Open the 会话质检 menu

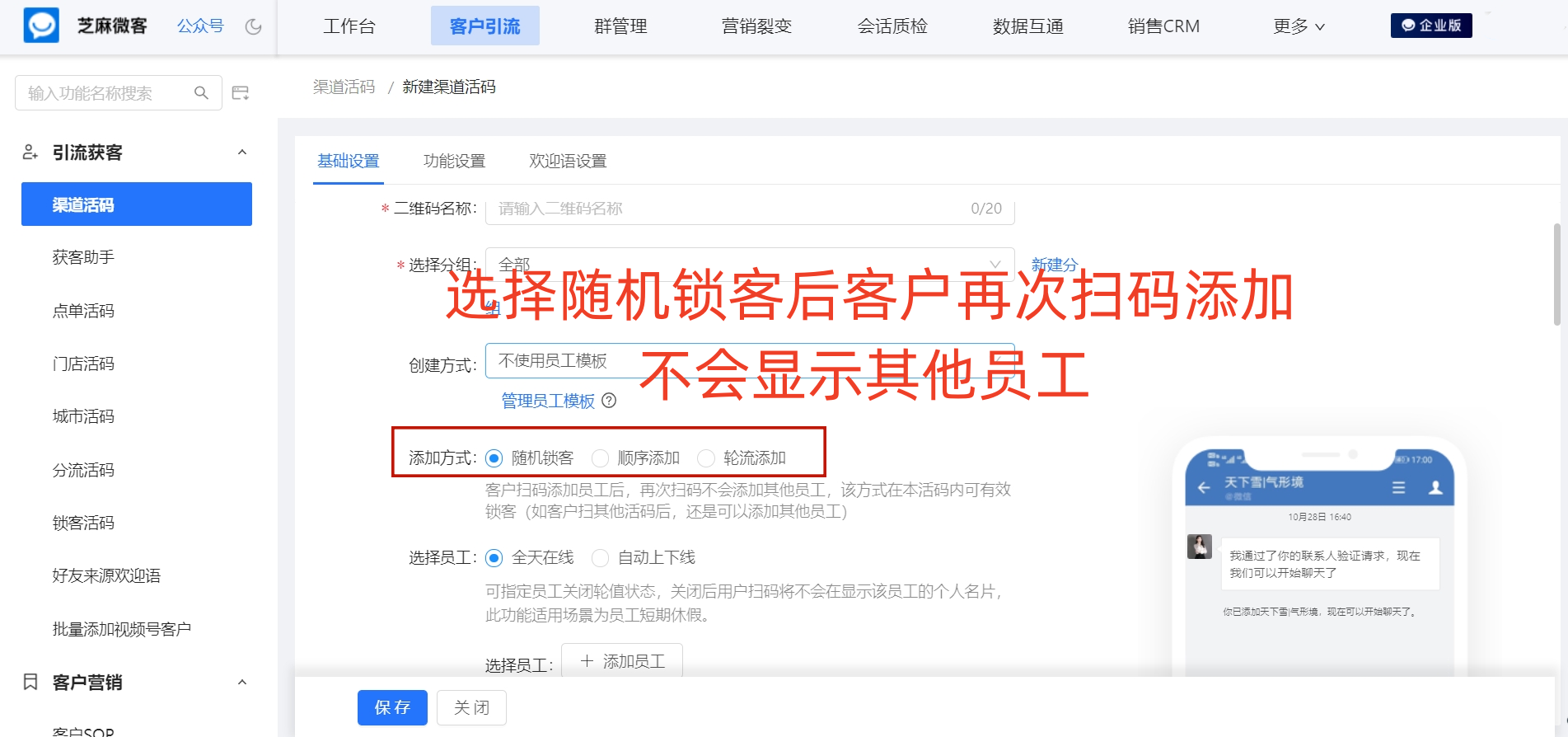(892, 26)
